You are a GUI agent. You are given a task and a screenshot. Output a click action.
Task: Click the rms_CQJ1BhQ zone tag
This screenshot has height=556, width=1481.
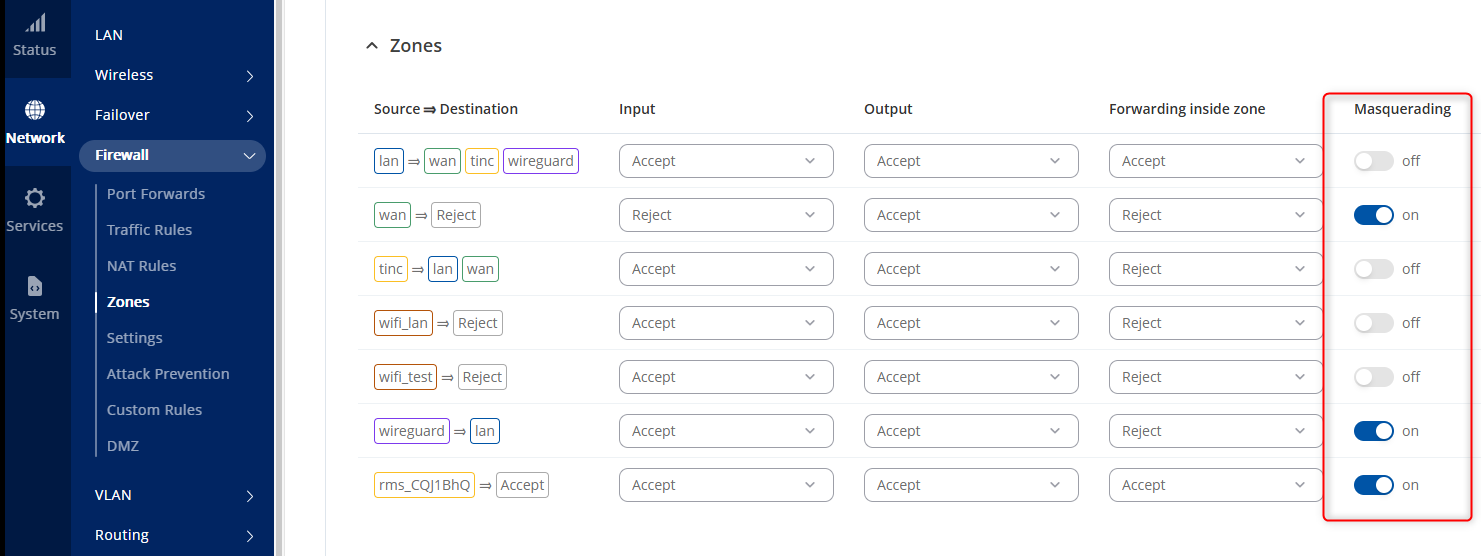(x=424, y=485)
